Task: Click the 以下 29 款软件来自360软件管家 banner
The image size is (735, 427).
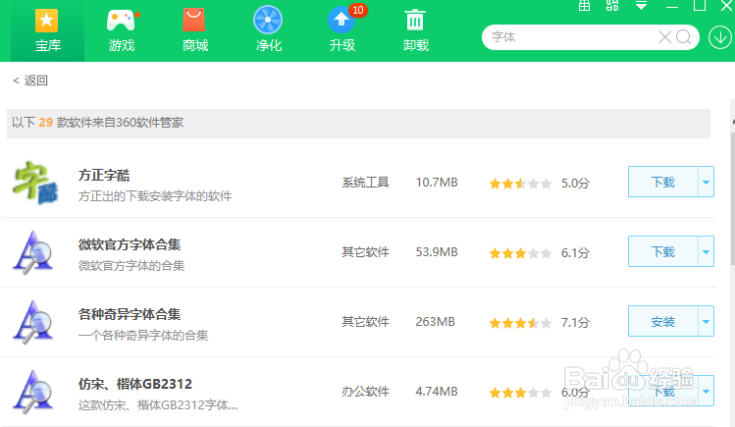Action: pyautogui.click(x=359, y=123)
